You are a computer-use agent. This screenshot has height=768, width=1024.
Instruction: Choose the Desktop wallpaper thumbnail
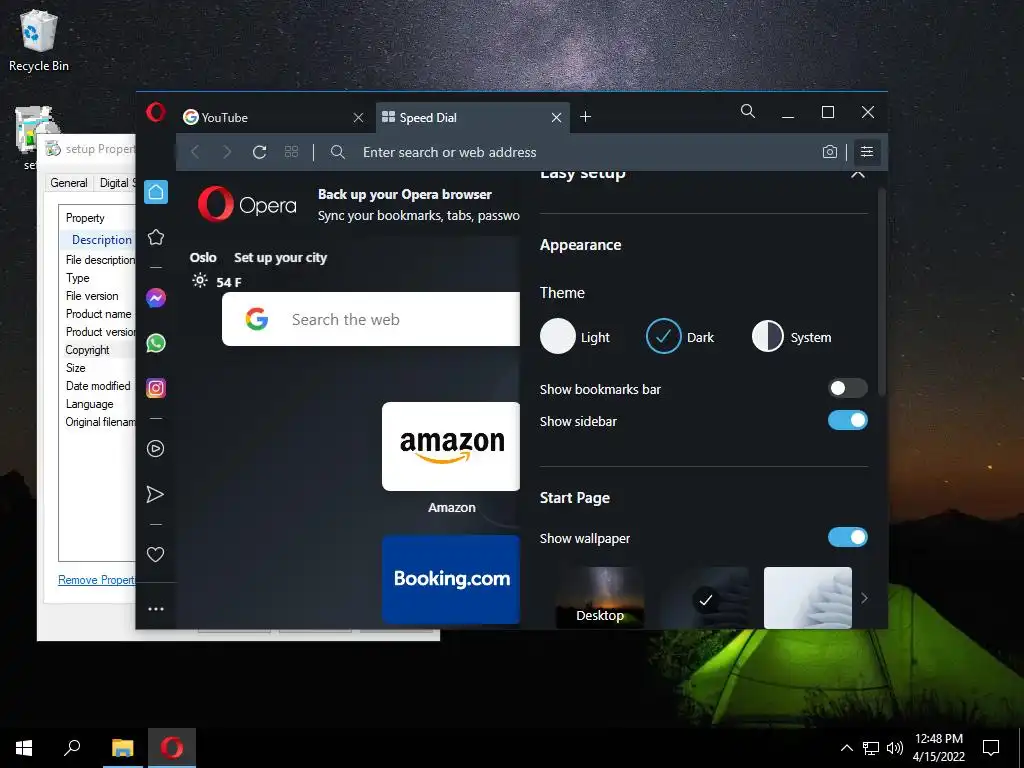click(600, 598)
